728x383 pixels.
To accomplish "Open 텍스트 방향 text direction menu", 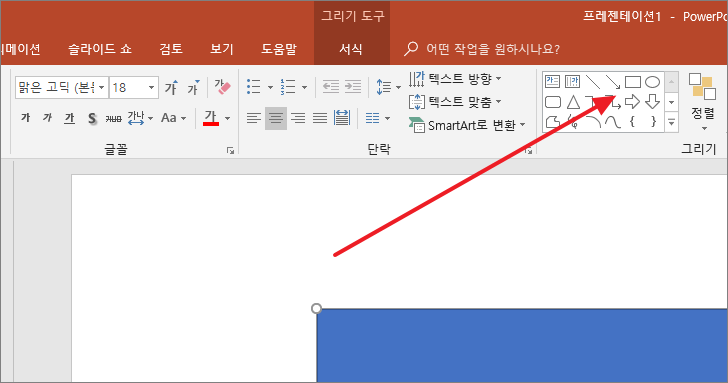I will pos(455,79).
